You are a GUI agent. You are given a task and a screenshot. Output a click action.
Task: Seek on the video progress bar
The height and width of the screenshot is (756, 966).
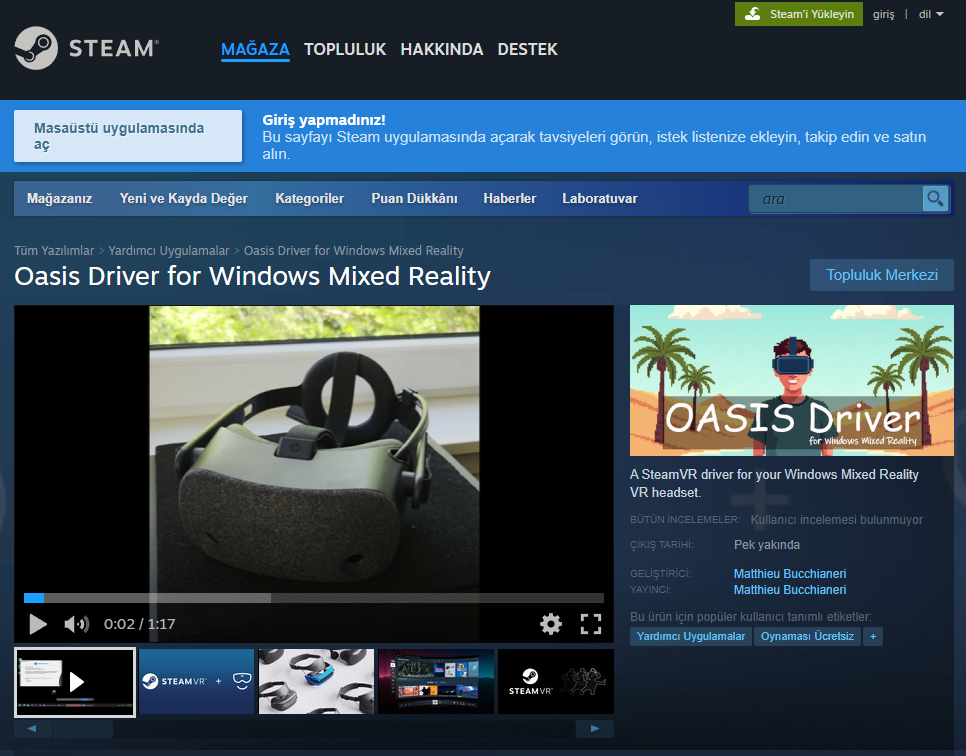tap(314, 598)
